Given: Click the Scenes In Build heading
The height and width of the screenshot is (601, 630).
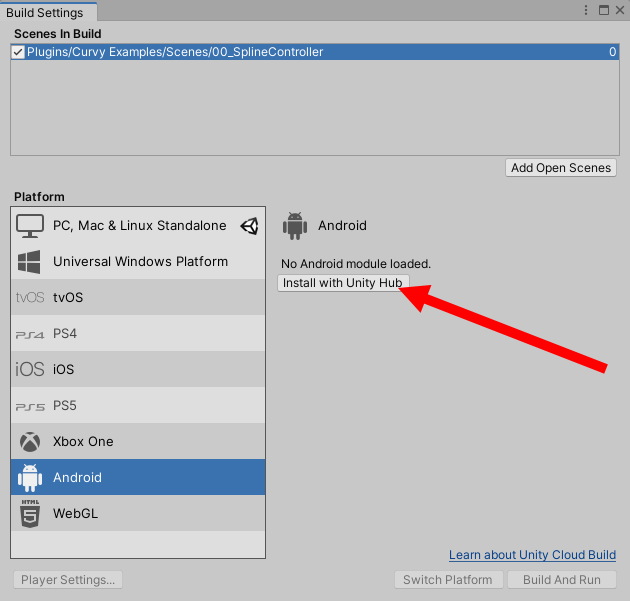Looking at the screenshot, I should (x=57, y=34).
